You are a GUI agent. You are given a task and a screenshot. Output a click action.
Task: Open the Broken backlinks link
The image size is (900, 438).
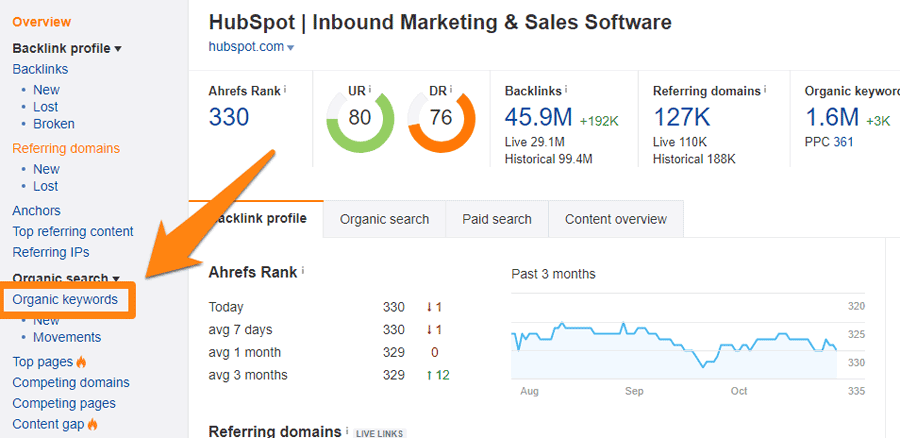click(x=54, y=124)
